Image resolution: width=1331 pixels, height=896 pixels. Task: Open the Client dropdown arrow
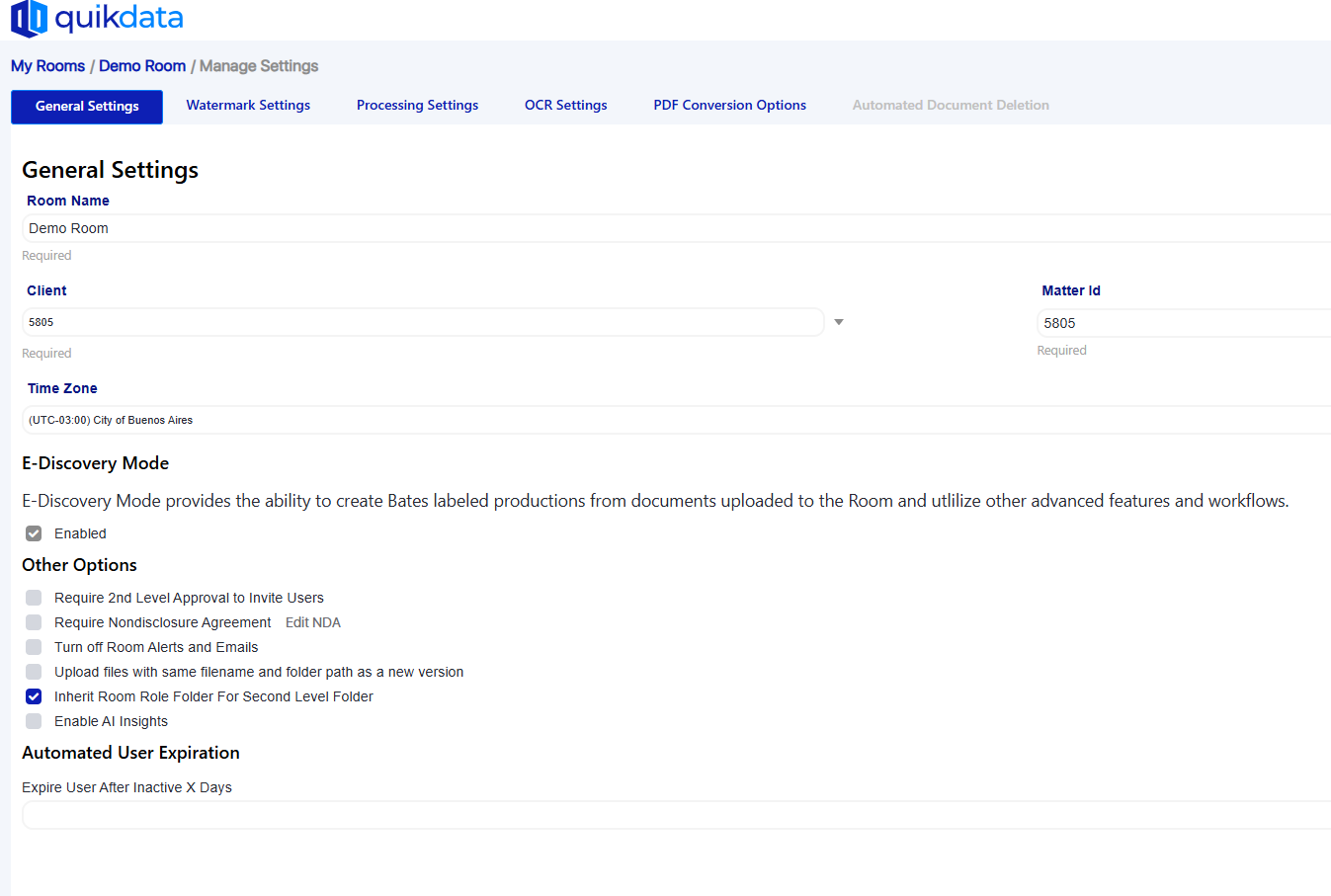pyautogui.click(x=838, y=321)
